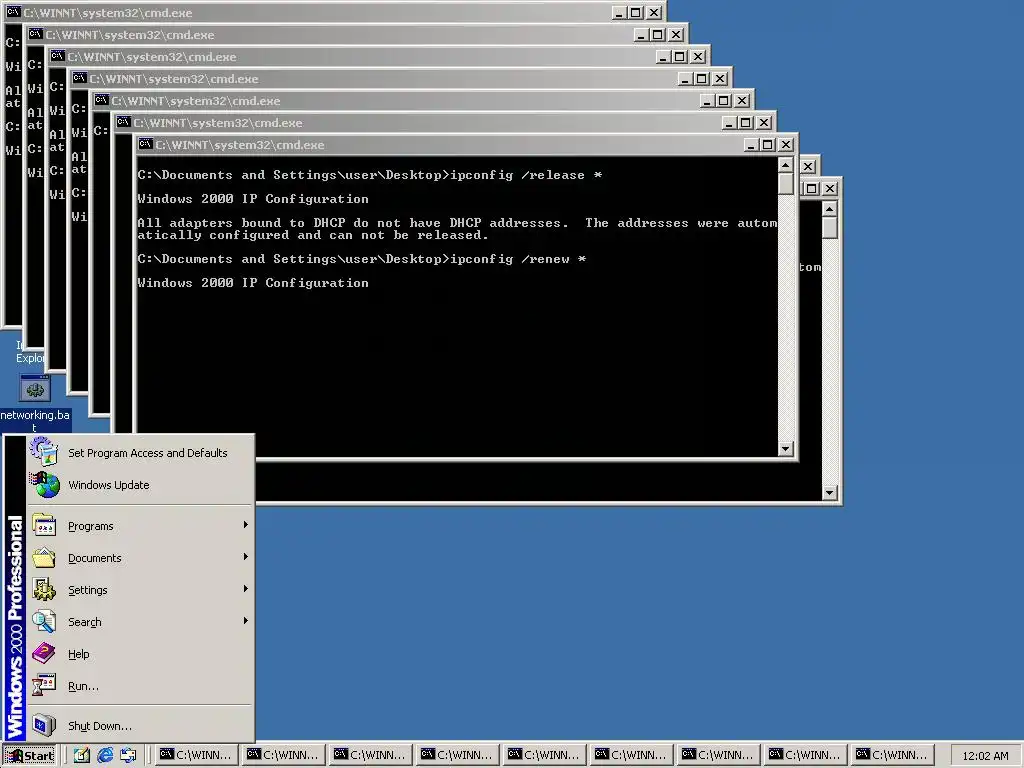
Task: Choose Run... in the Start menu
Action: pyautogui.click(x=138, y=686)
